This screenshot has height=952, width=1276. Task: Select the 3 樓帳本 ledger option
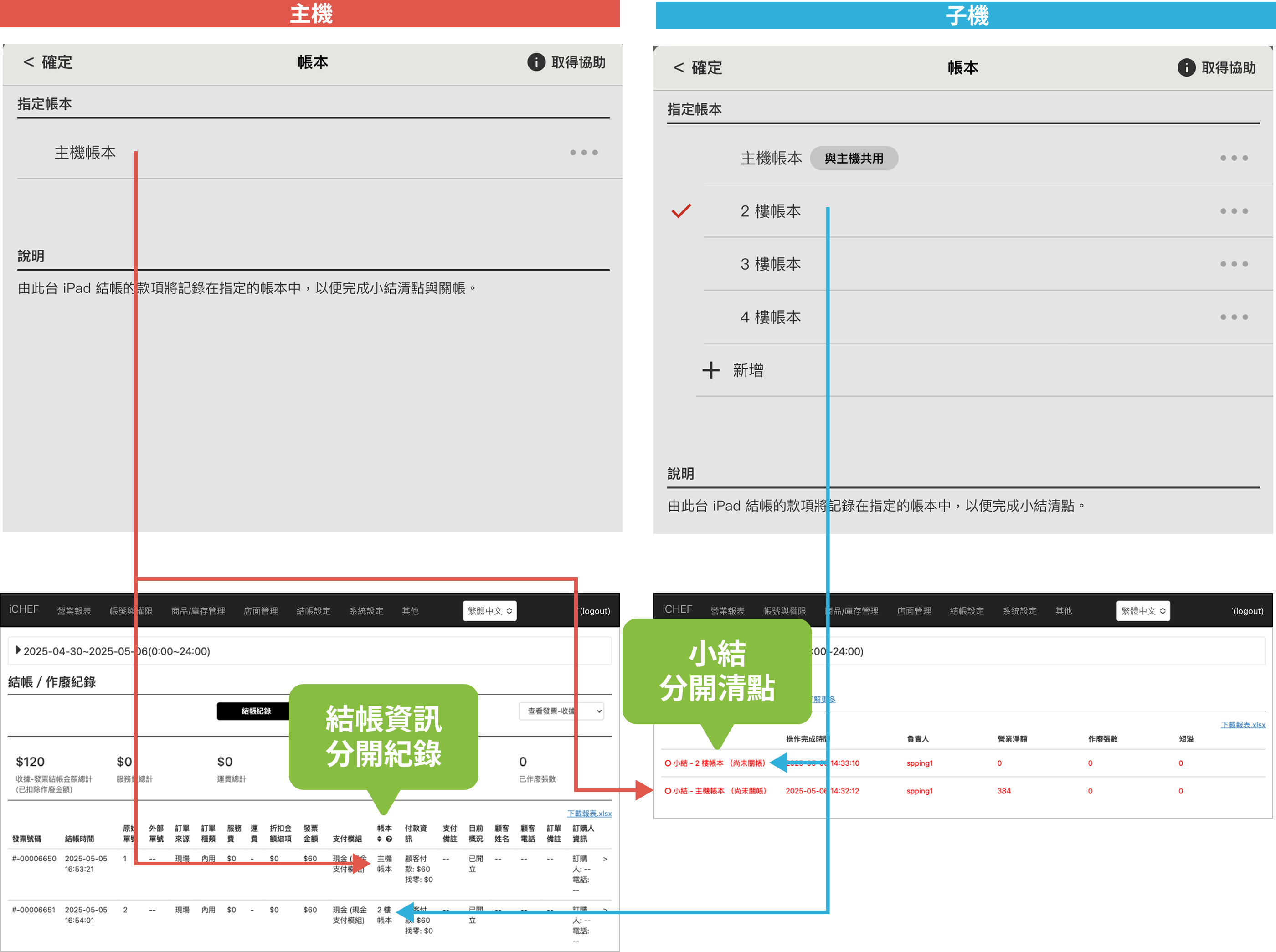pos(770,265)
